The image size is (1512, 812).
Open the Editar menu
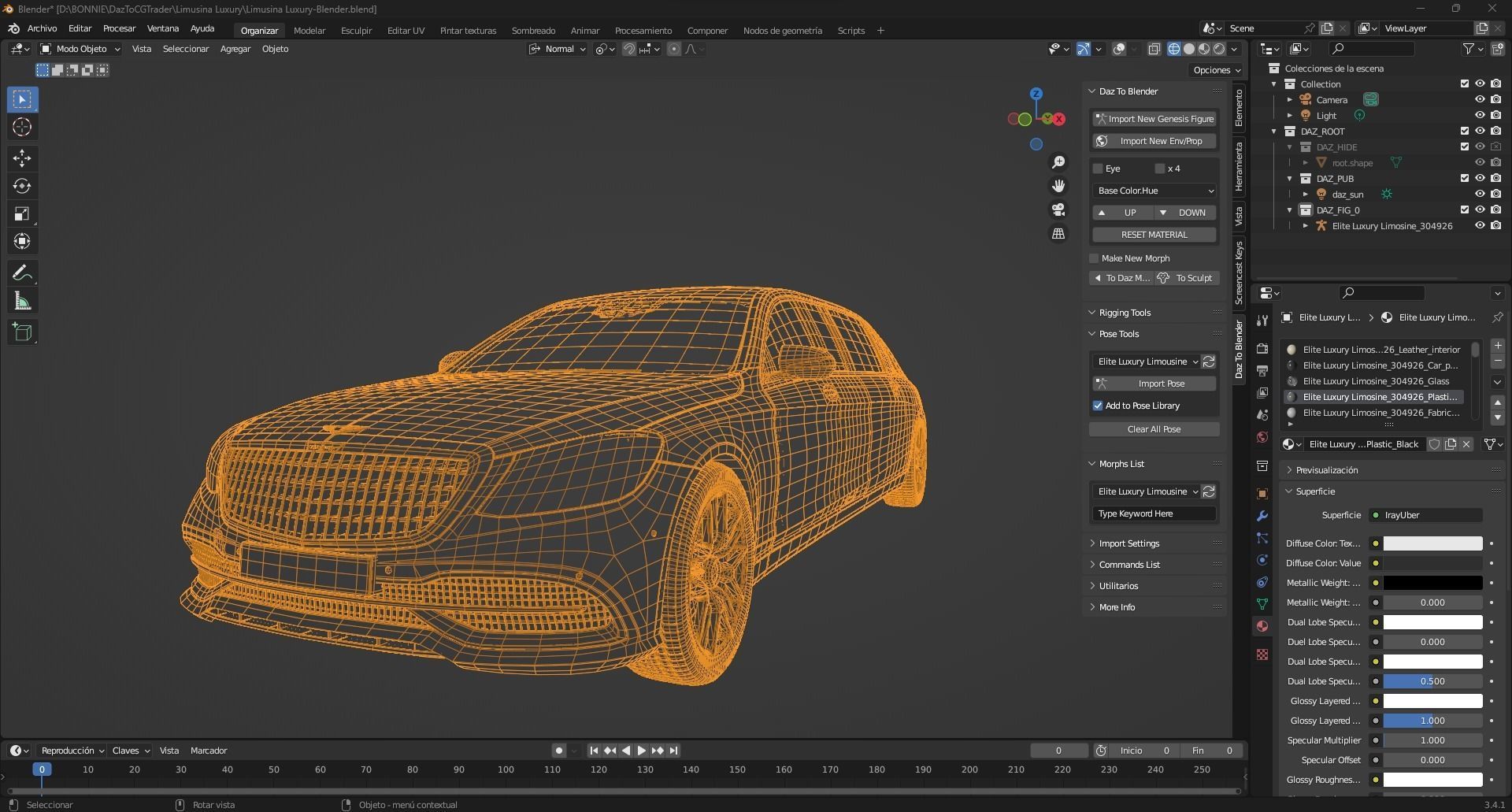click(80, 28)
